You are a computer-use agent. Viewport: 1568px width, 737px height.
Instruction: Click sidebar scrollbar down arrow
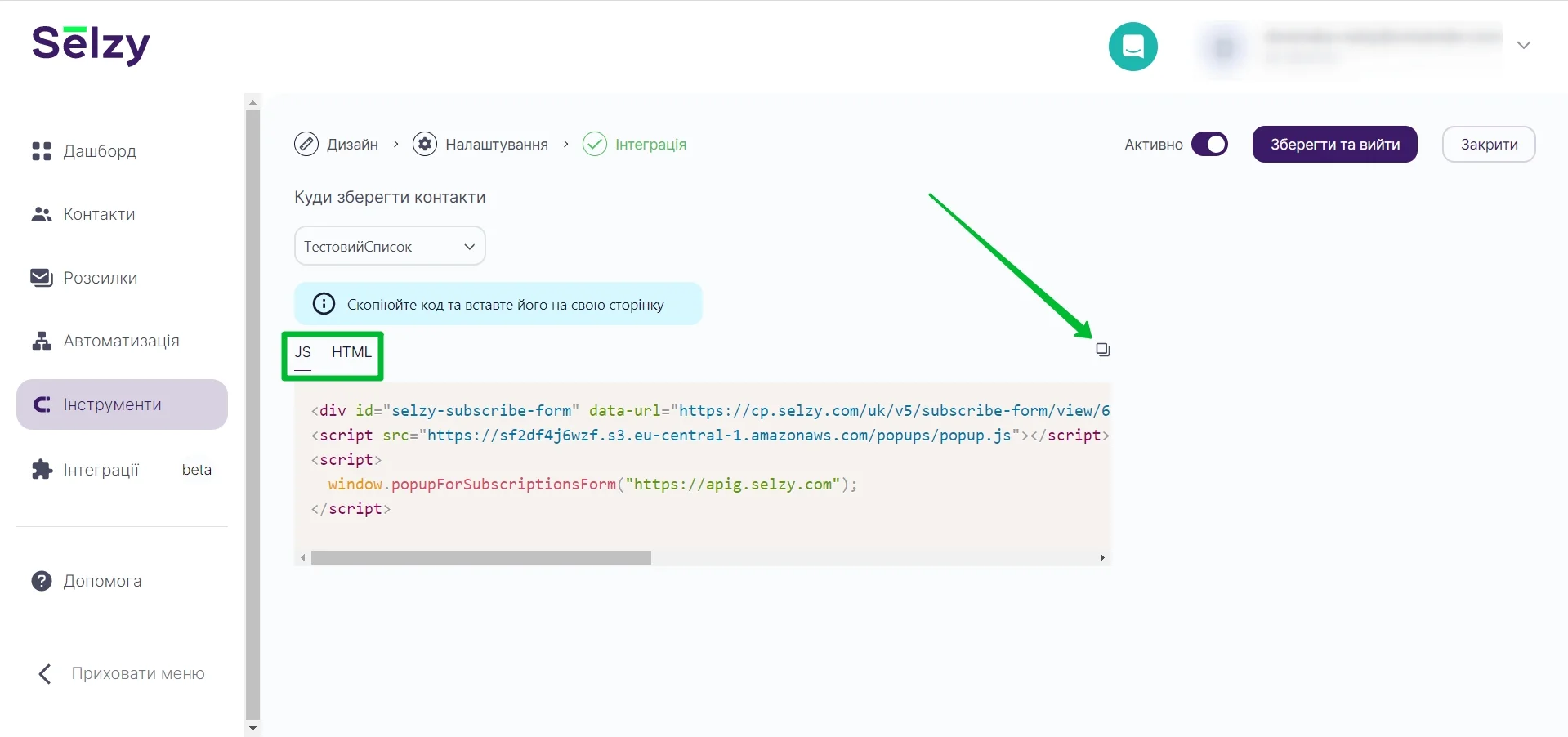click(252, 728)
